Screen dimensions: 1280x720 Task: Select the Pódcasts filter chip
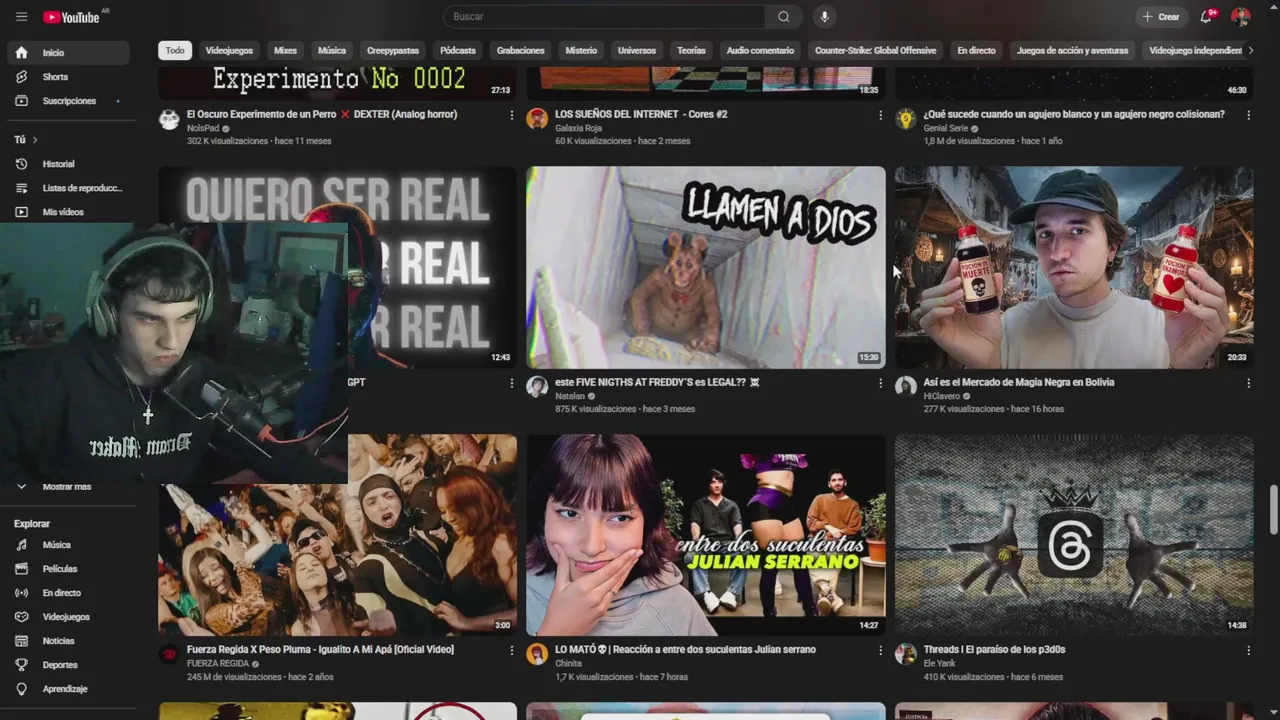(x=458, y=50)
